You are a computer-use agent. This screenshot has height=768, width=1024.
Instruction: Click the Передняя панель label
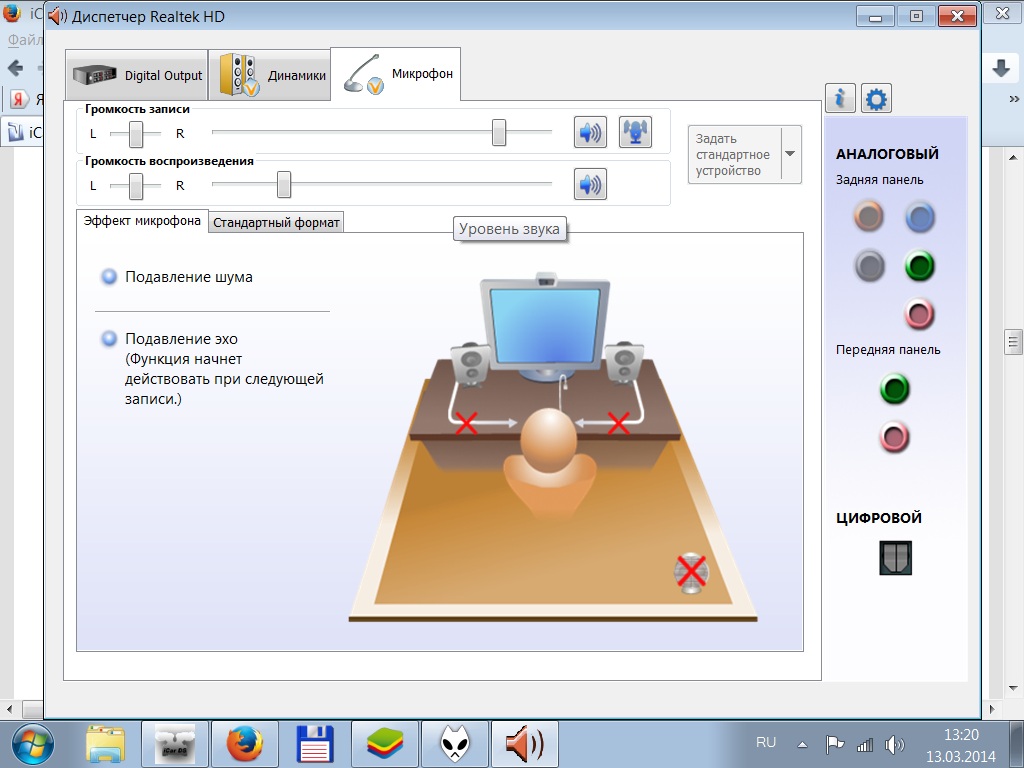click(888, 349)
